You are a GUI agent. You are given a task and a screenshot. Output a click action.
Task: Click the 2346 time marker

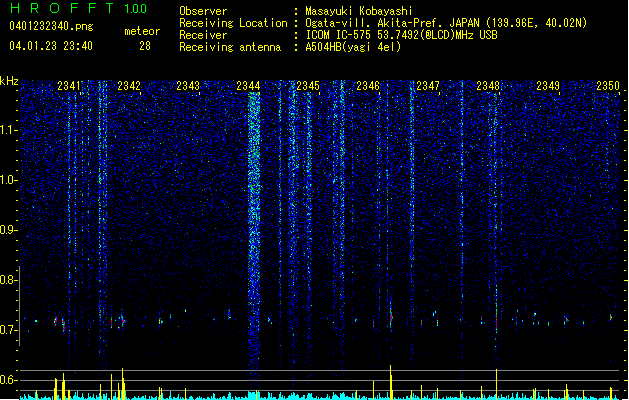click(368, 86)
